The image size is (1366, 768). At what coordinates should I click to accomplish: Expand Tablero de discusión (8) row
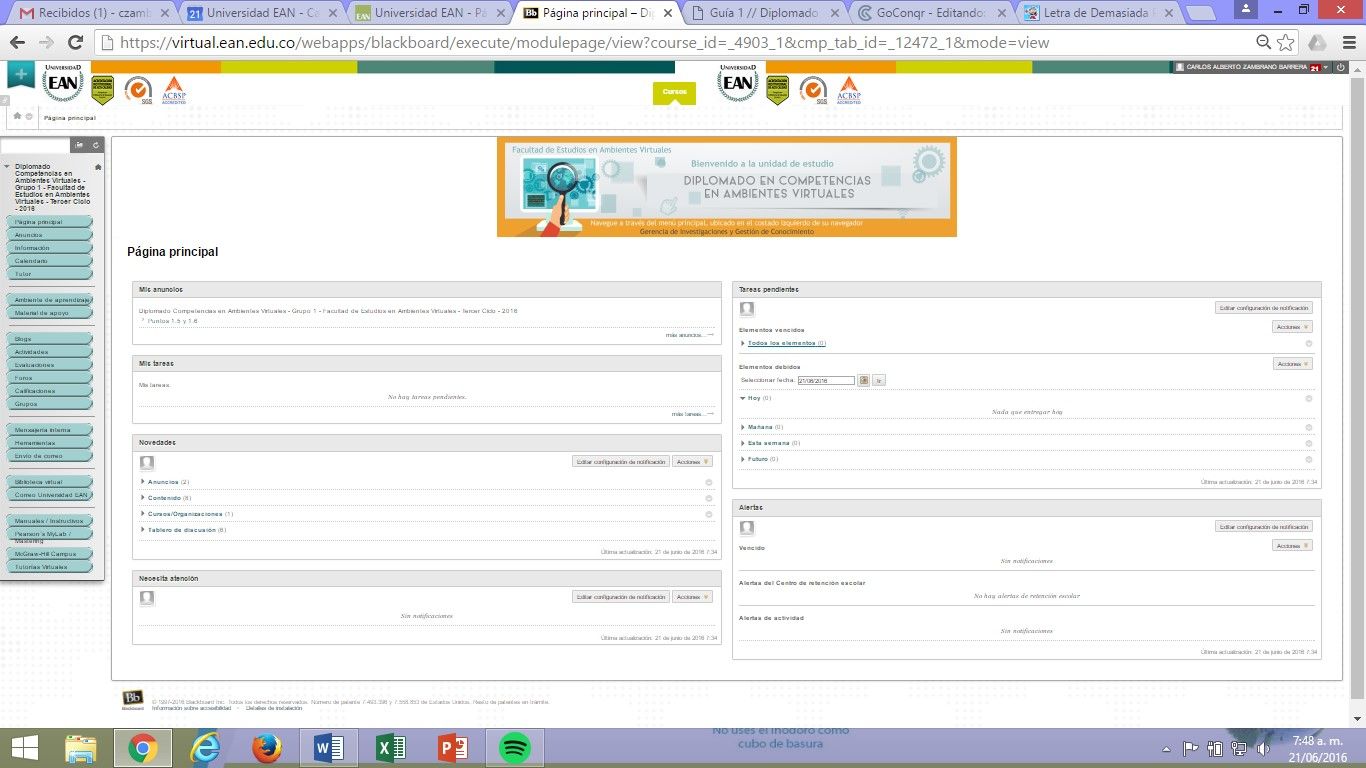184,530
